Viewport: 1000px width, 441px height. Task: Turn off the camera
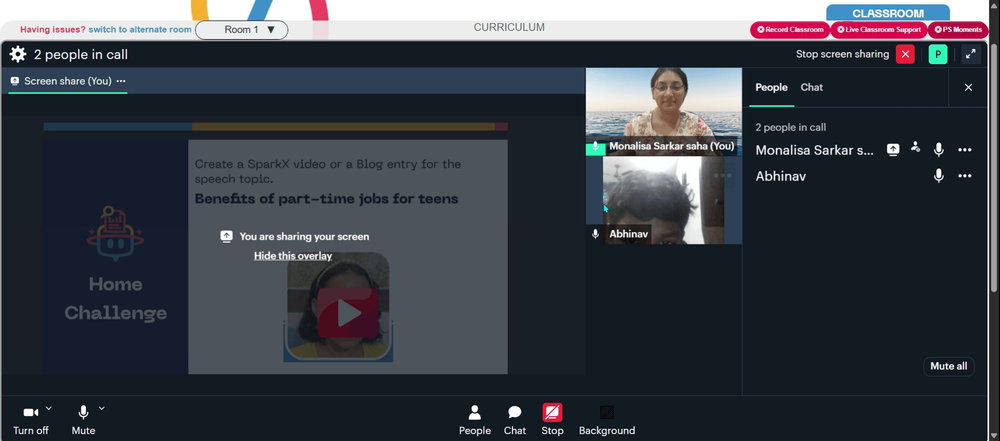tap(31, 420)
